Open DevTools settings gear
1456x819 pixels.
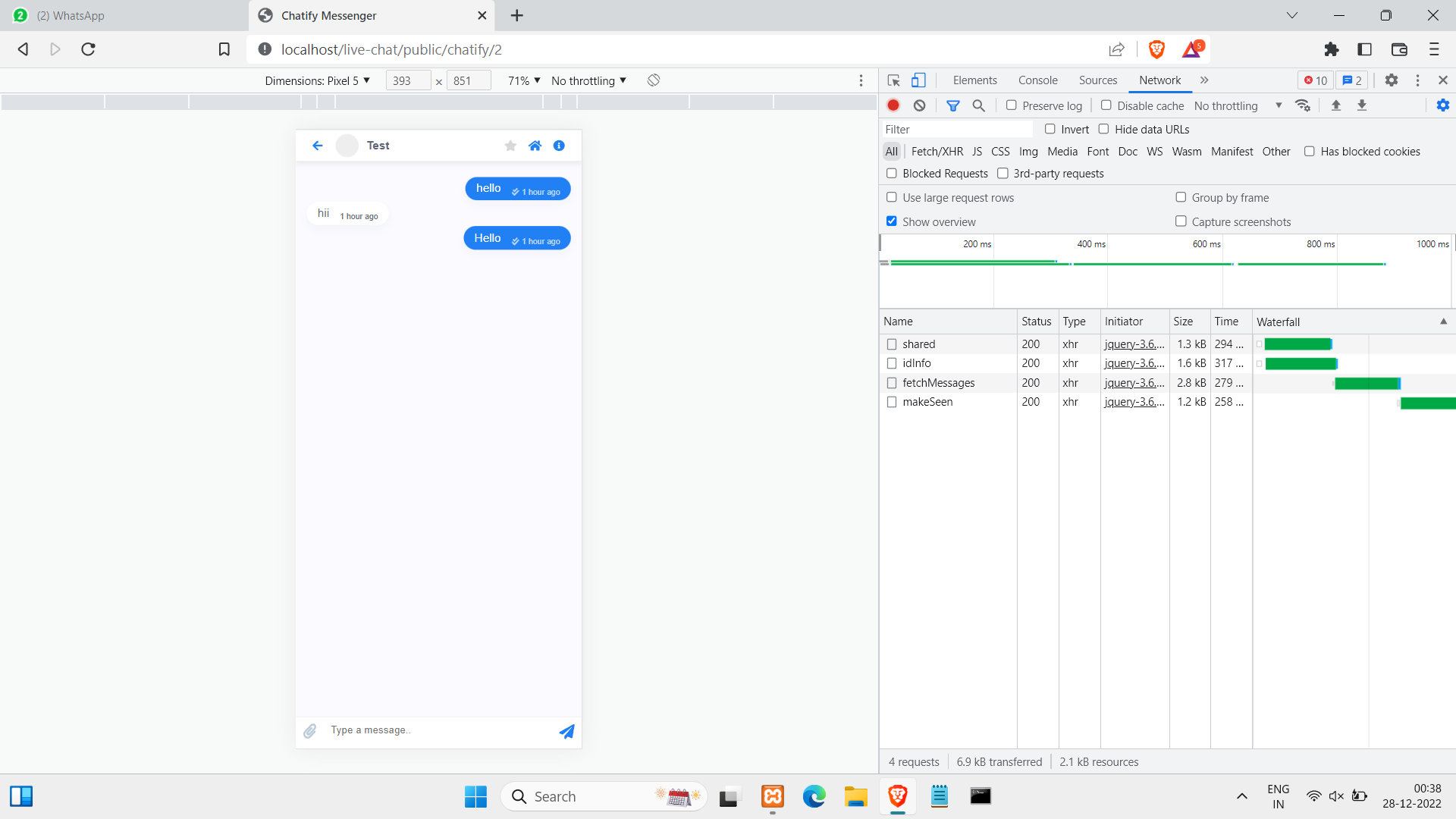[x=1392, y=80]
